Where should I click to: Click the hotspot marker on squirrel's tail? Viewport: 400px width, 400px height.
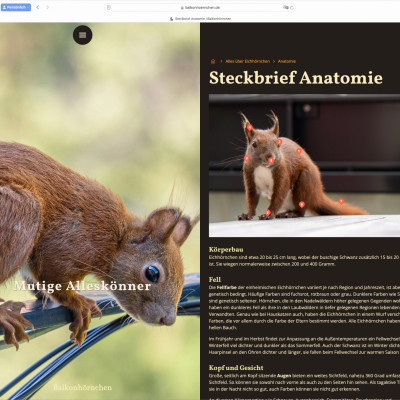coord(341,201)
